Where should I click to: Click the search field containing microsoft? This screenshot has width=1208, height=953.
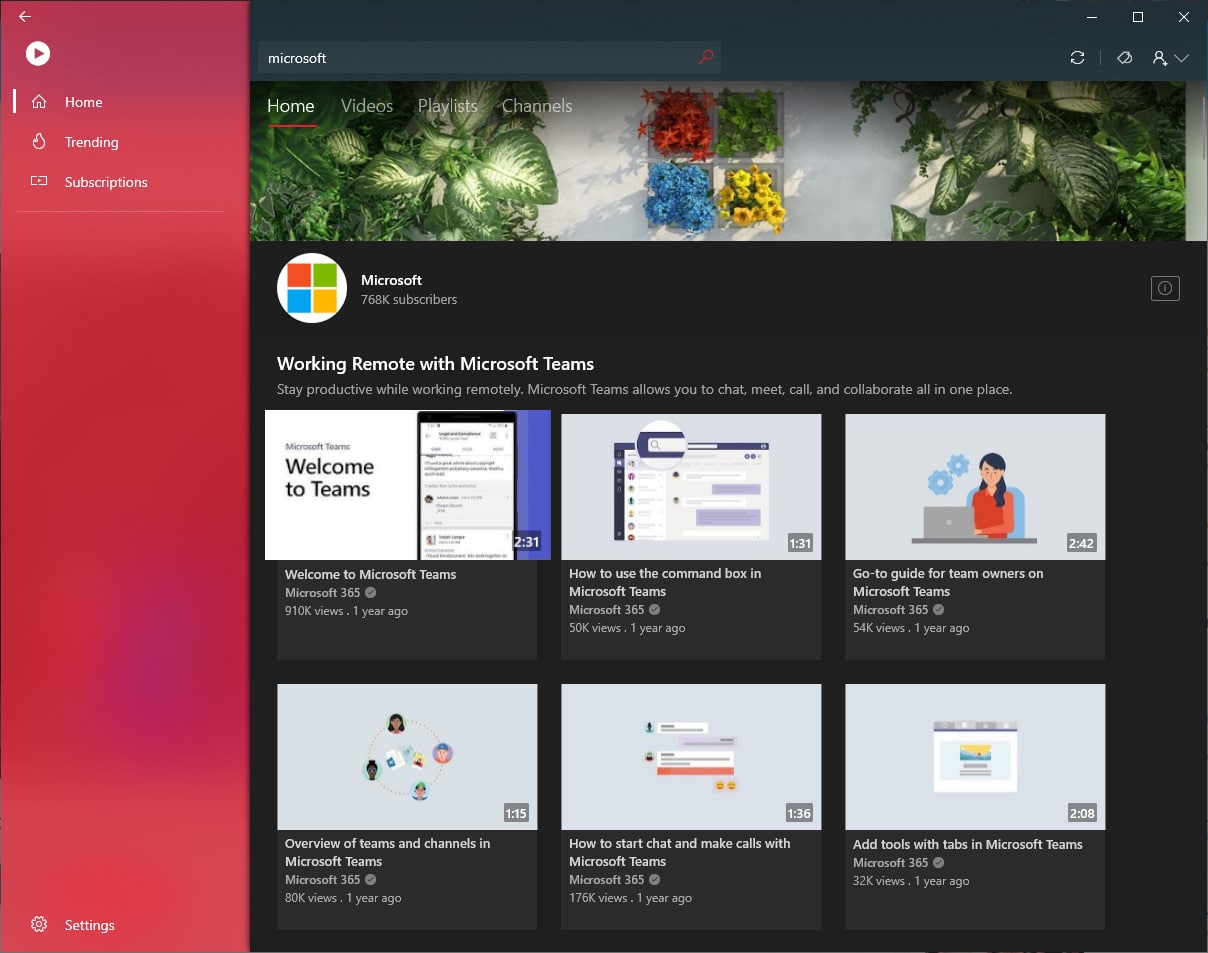pyautogui.click(x=489, y=58)
